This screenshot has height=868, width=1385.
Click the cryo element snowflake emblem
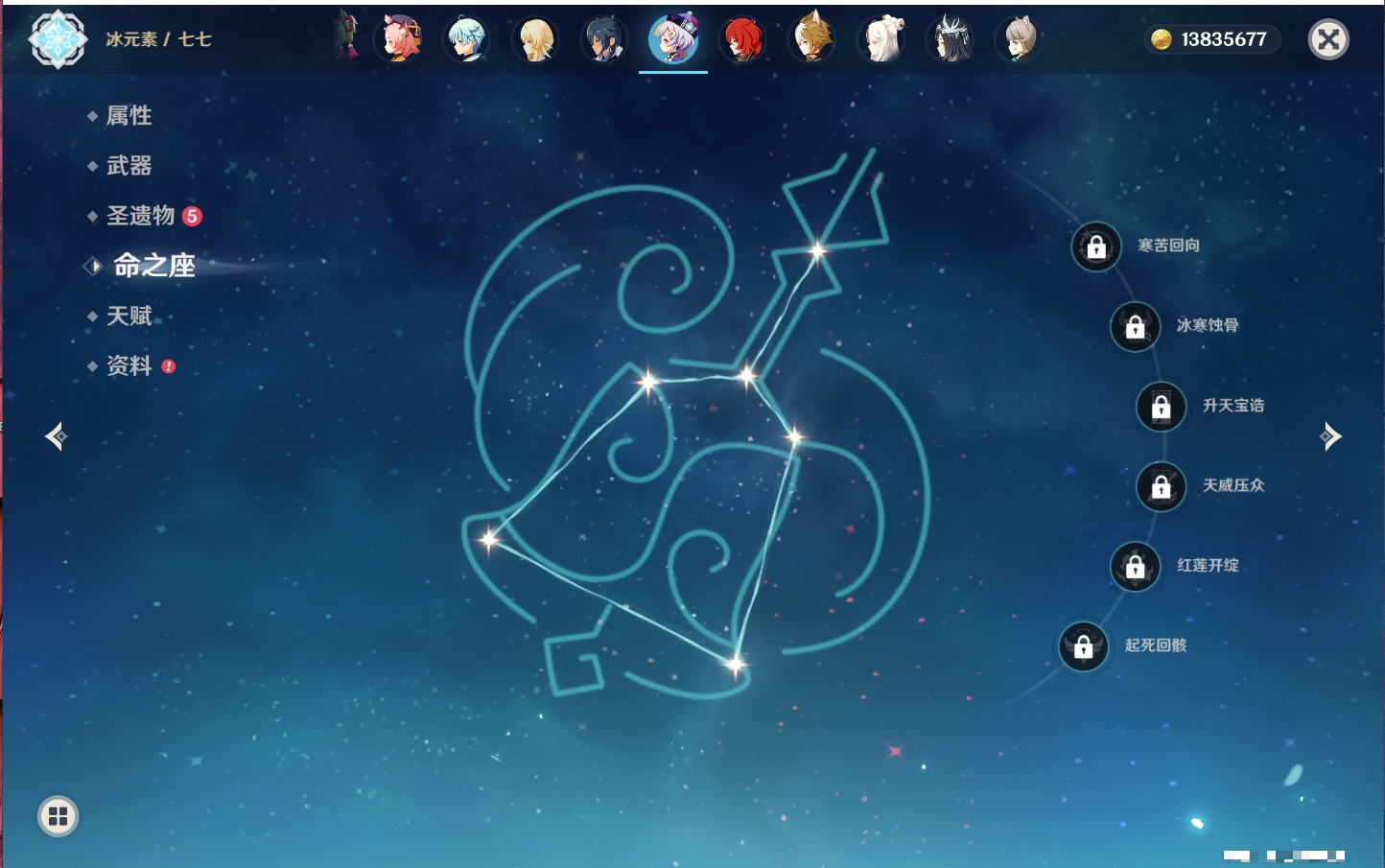pos(58,39)
